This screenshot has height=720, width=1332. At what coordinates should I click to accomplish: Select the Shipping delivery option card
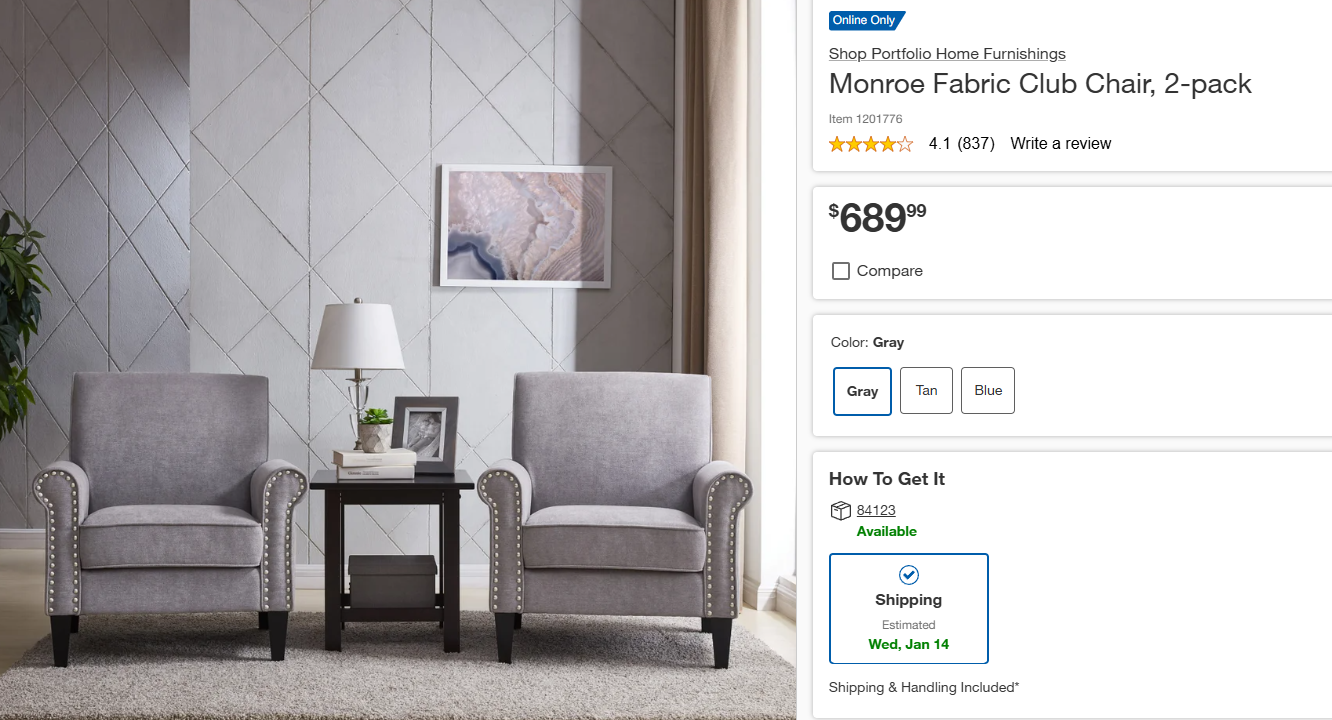click(909, 608)
